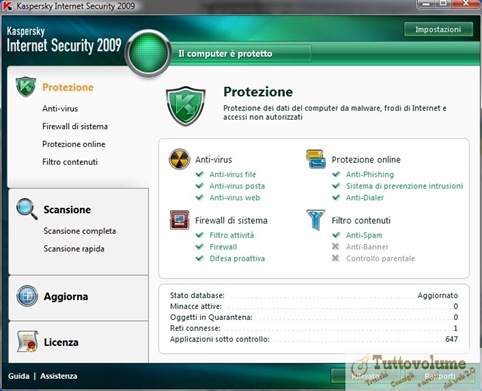Click the large green shield in main panel
This screenshot has width=482, height=391.
click(x=185, y=106)
